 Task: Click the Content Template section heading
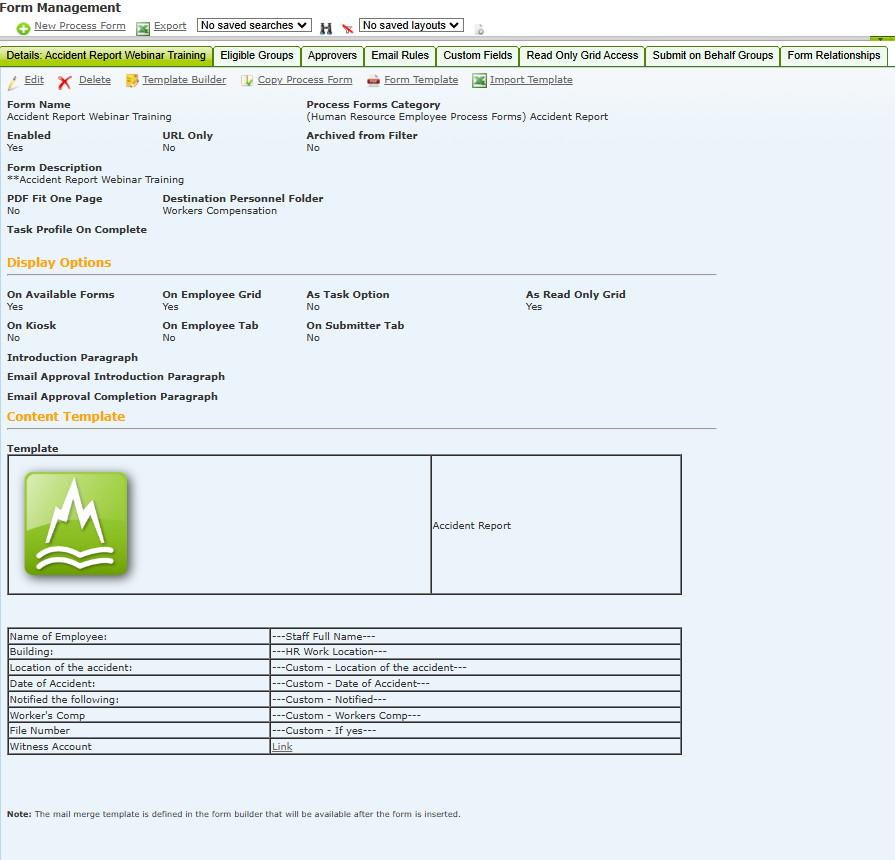pos(66,417)
